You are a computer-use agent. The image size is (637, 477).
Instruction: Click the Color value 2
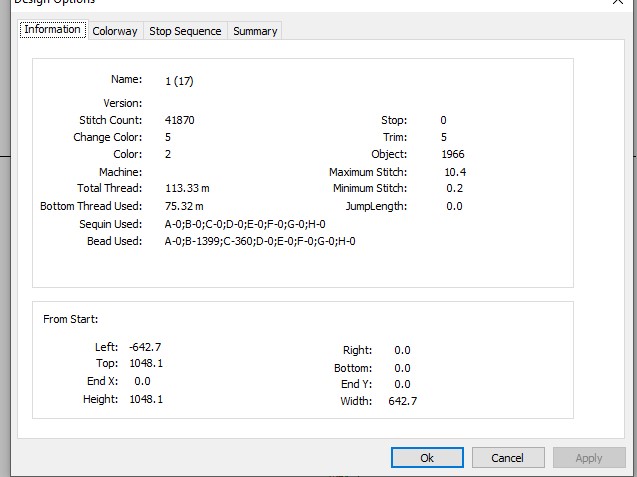point(168,154)
